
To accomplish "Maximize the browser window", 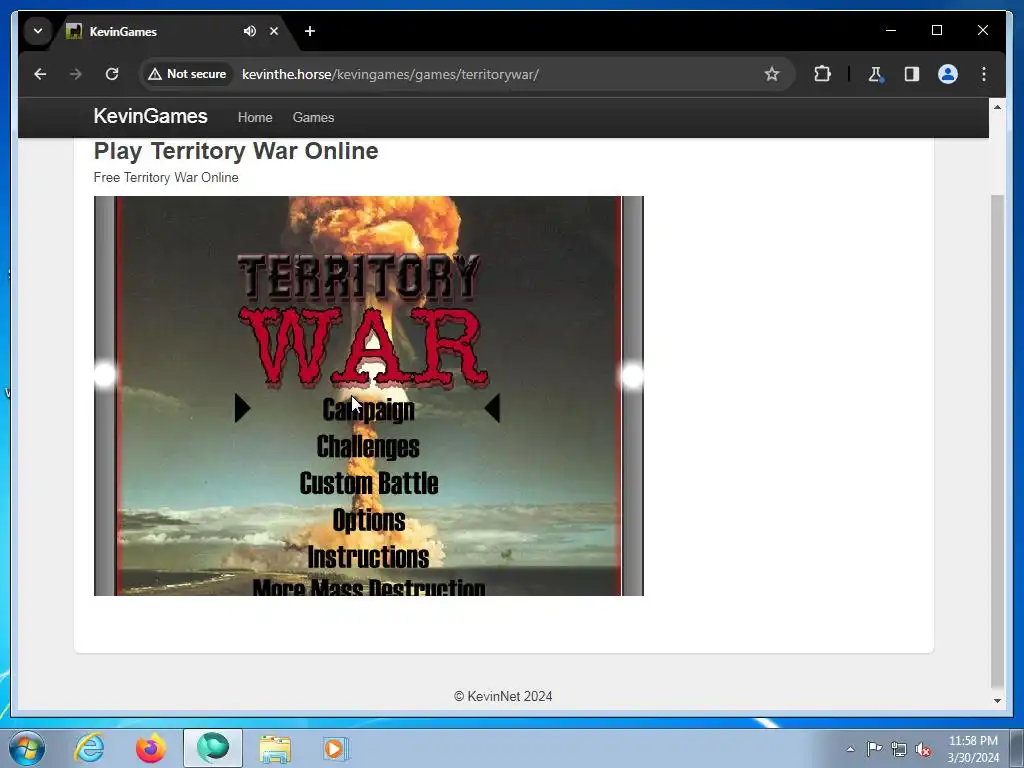I will pos(936,30).
